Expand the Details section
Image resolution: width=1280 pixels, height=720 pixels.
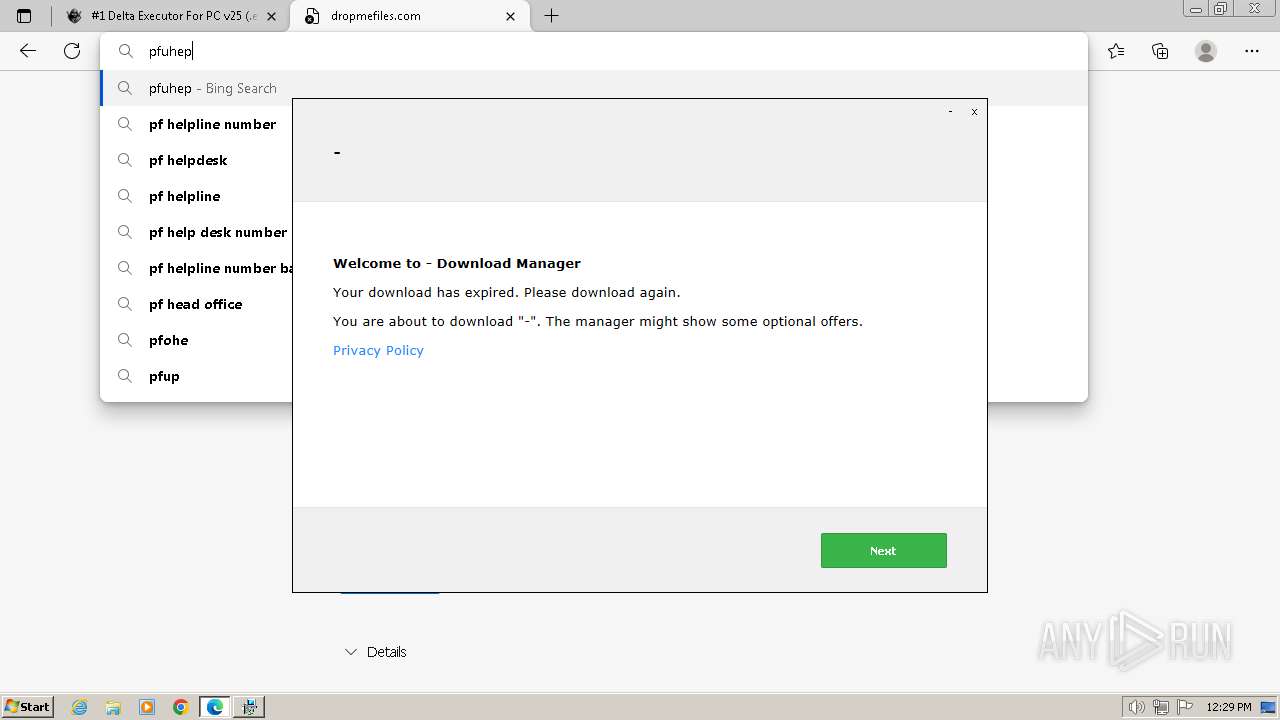(x=375, y=652)
